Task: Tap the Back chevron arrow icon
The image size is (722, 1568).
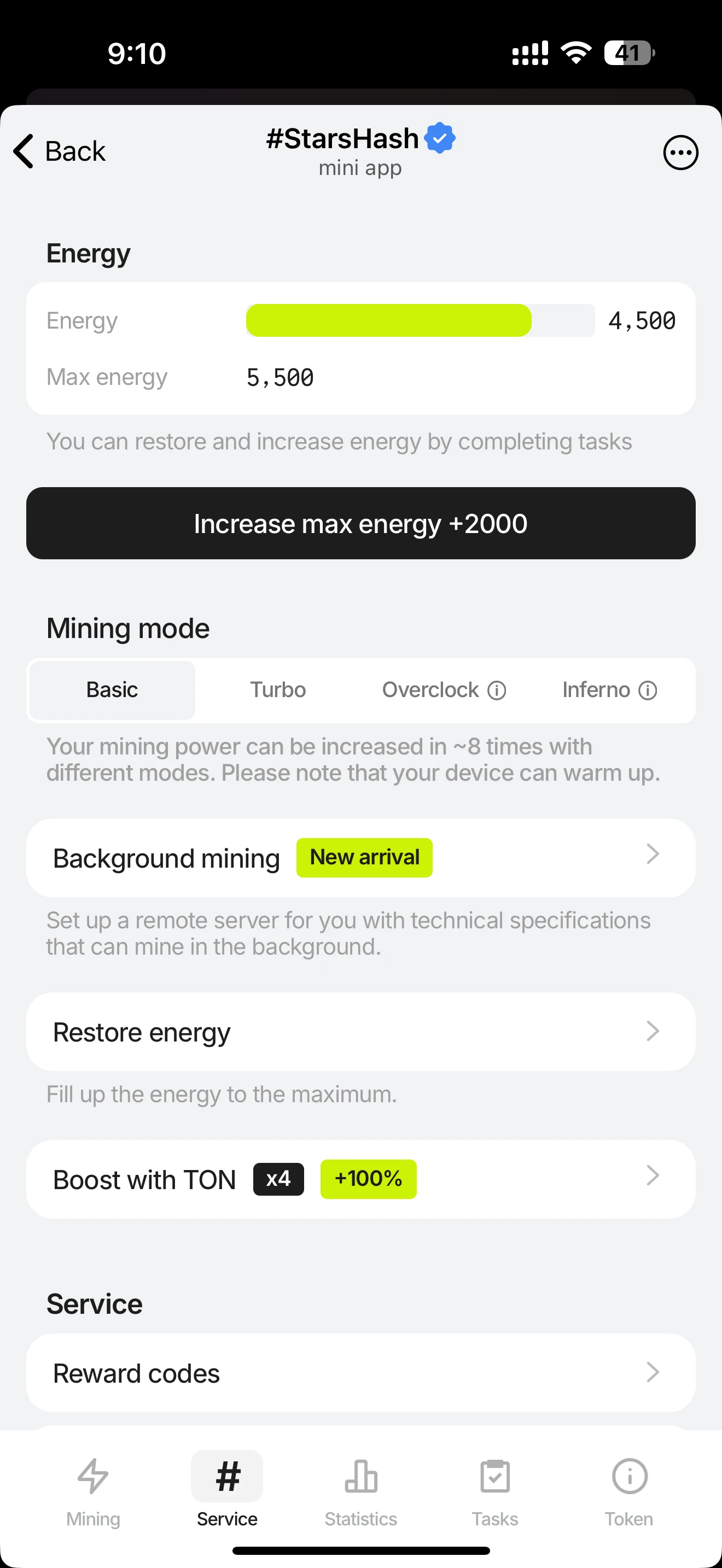Action: pos(23,151)
